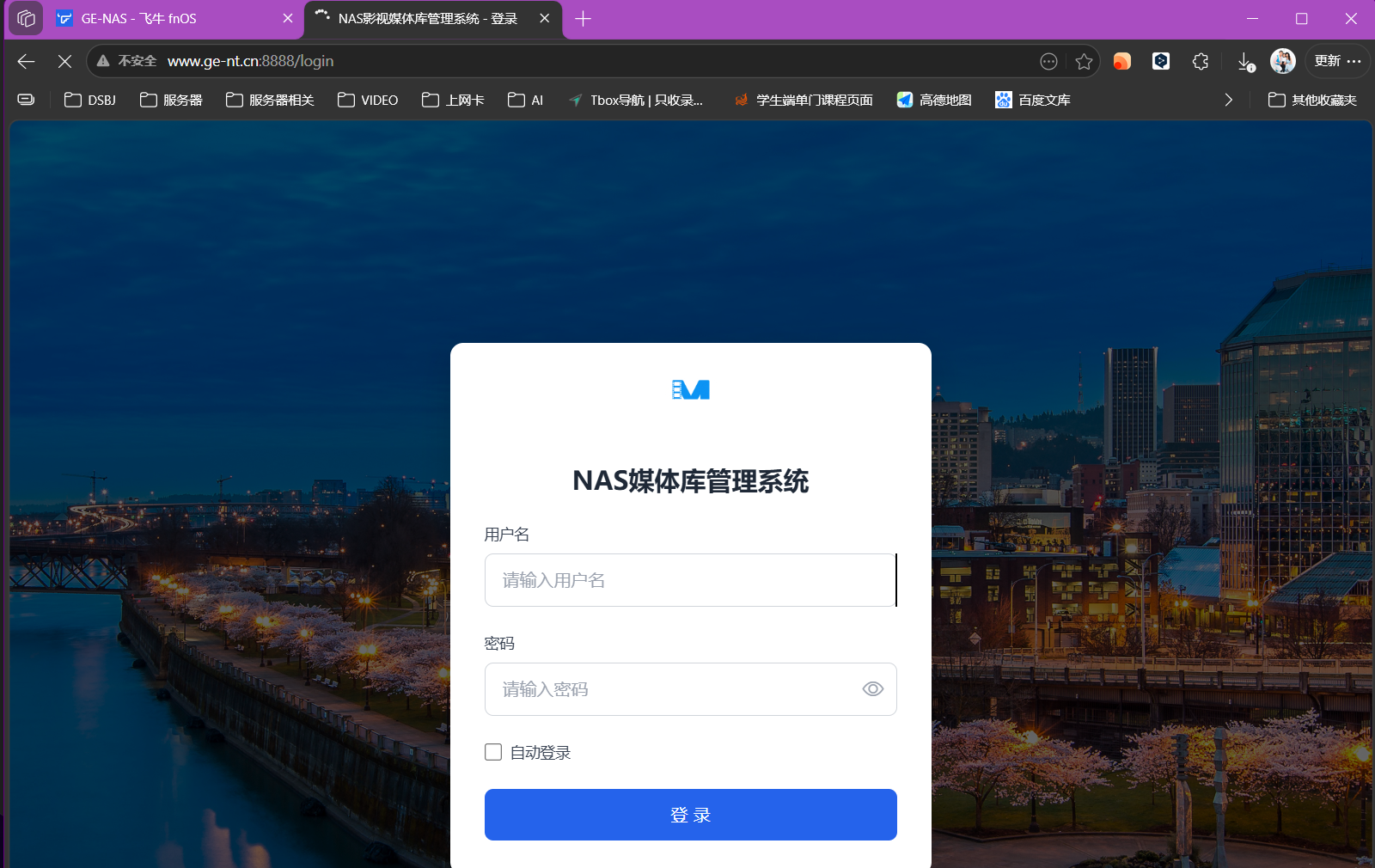The width and height of the screenshot is (1375, 868).
Task: Enable the 自动登录 checkbox
Action: pyautogui.click(x=492, y=752)
